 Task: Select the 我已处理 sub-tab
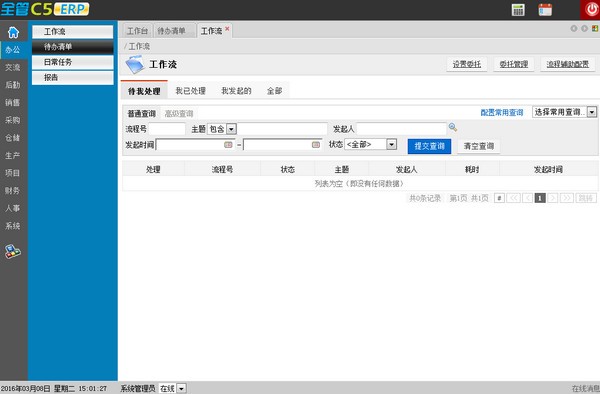(191, 91)
